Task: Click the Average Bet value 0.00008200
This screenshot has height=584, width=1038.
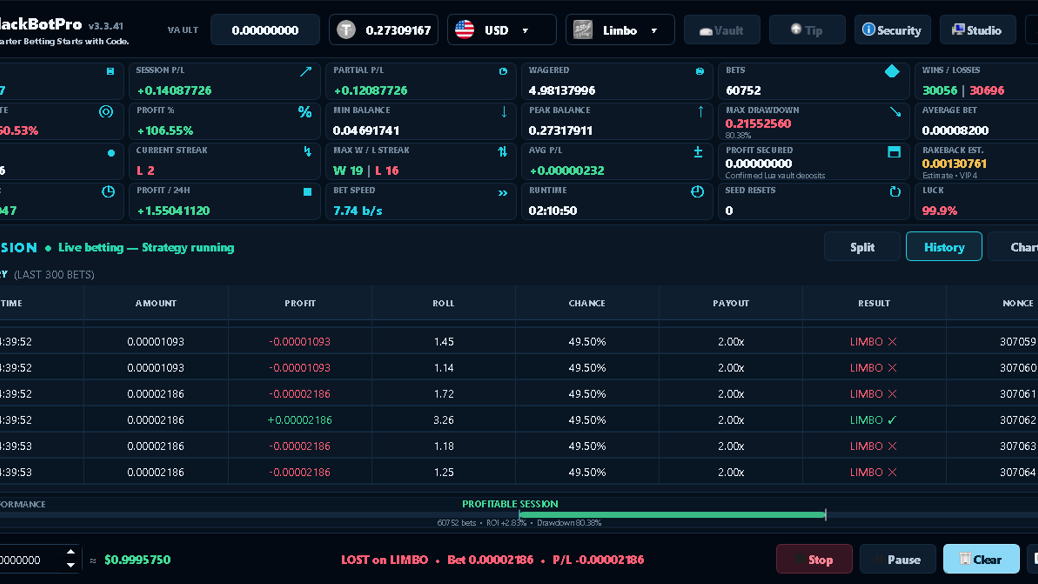Action: (955, 130)
